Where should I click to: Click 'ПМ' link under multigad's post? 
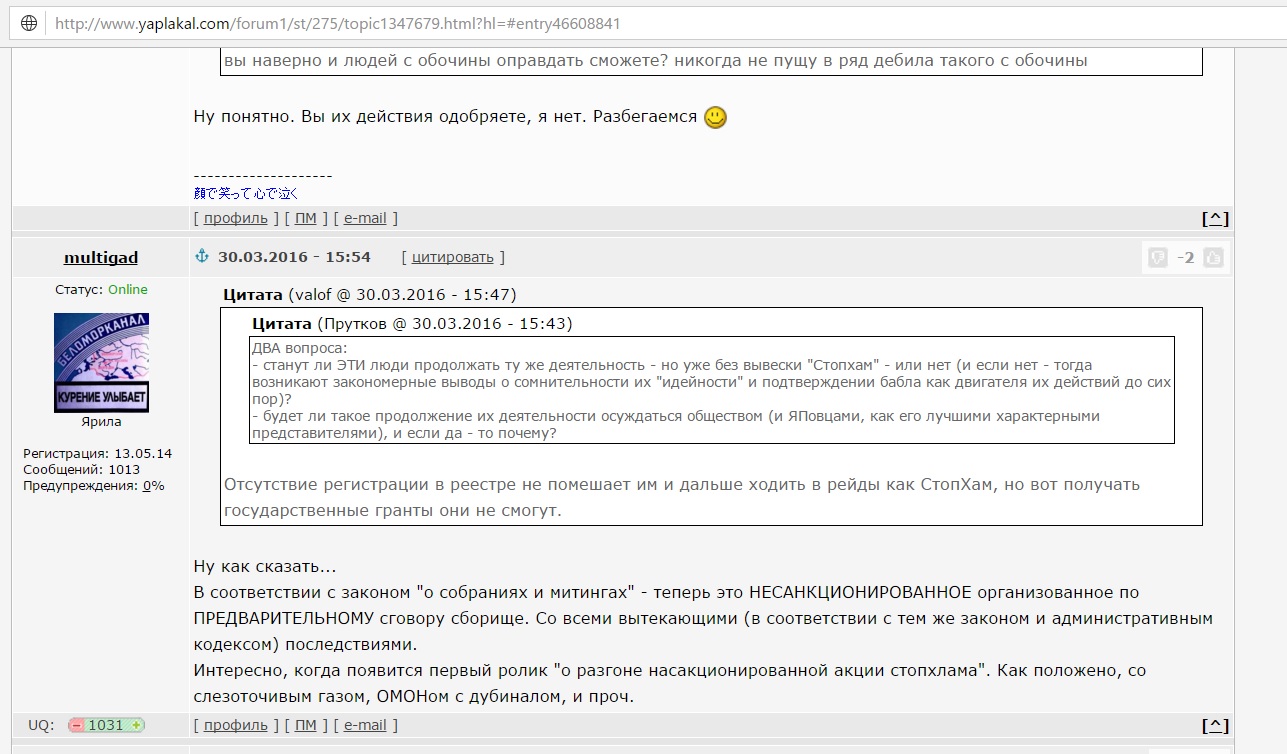pos(305,725)
